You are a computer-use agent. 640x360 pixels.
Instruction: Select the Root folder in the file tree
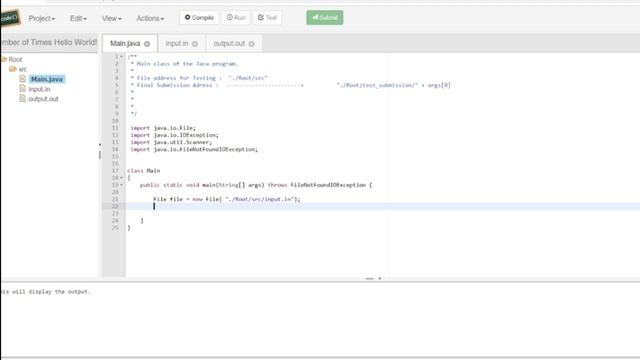tap(16, 59)
